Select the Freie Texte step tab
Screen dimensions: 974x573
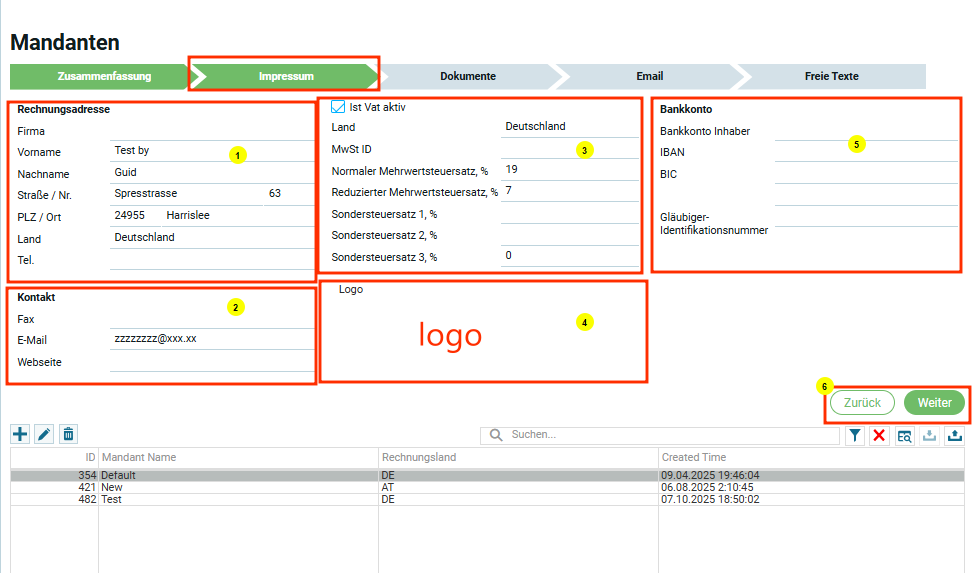(x=831, y=76)
